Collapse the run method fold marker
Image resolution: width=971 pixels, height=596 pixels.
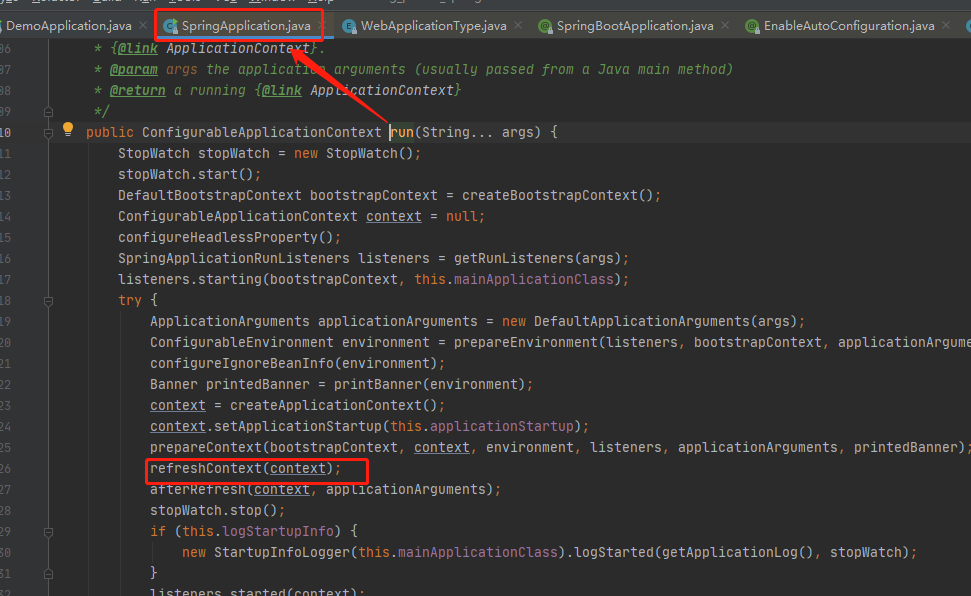[48, 133]
